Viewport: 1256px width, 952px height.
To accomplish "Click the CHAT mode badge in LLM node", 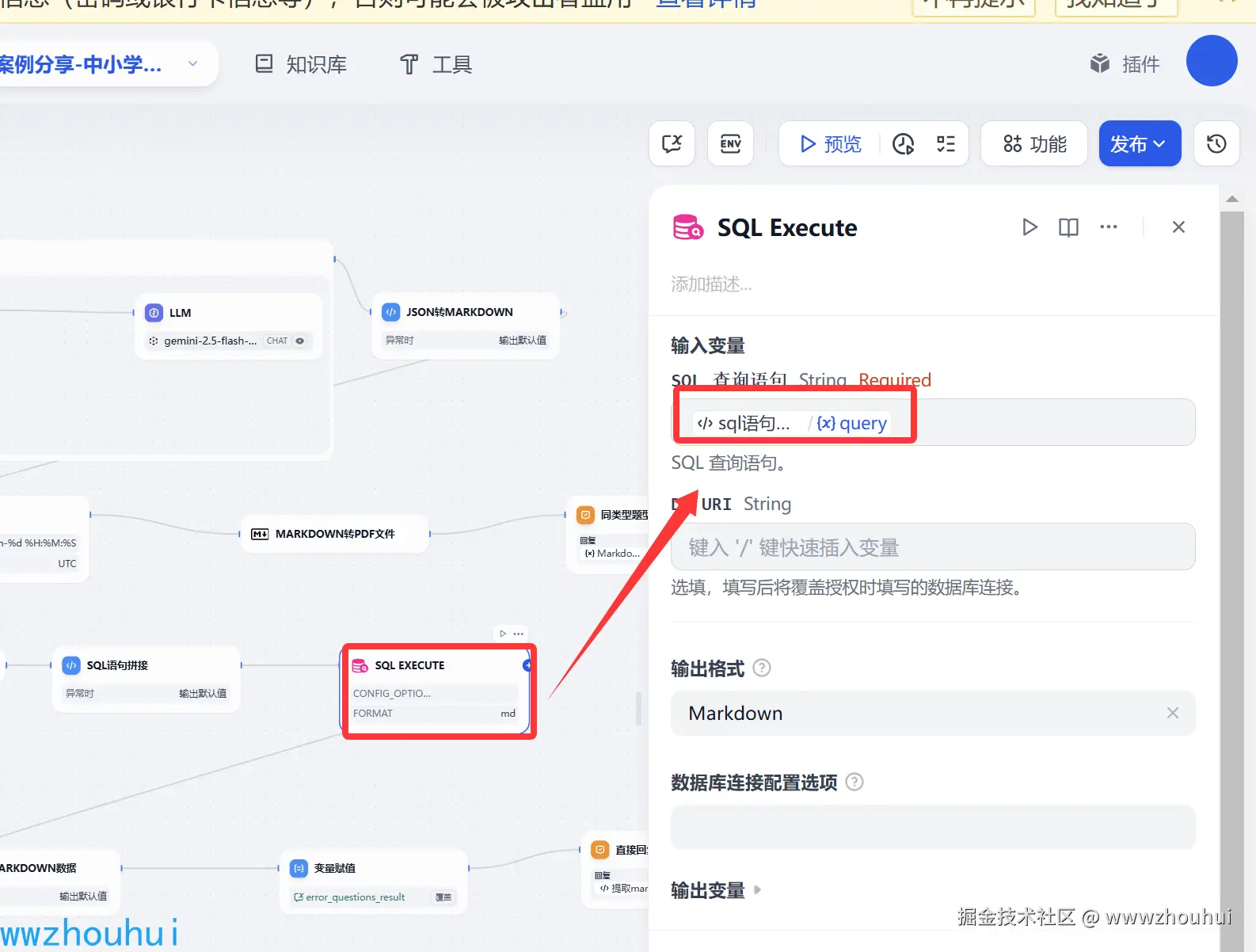I will pos(277,341).
